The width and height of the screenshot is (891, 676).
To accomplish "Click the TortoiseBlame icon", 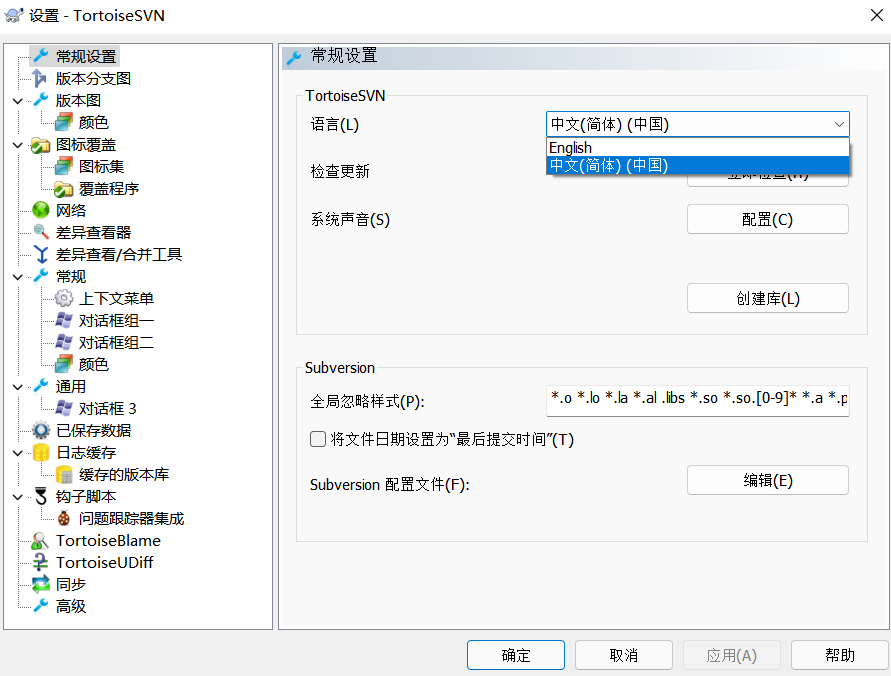I will point(40,540).
